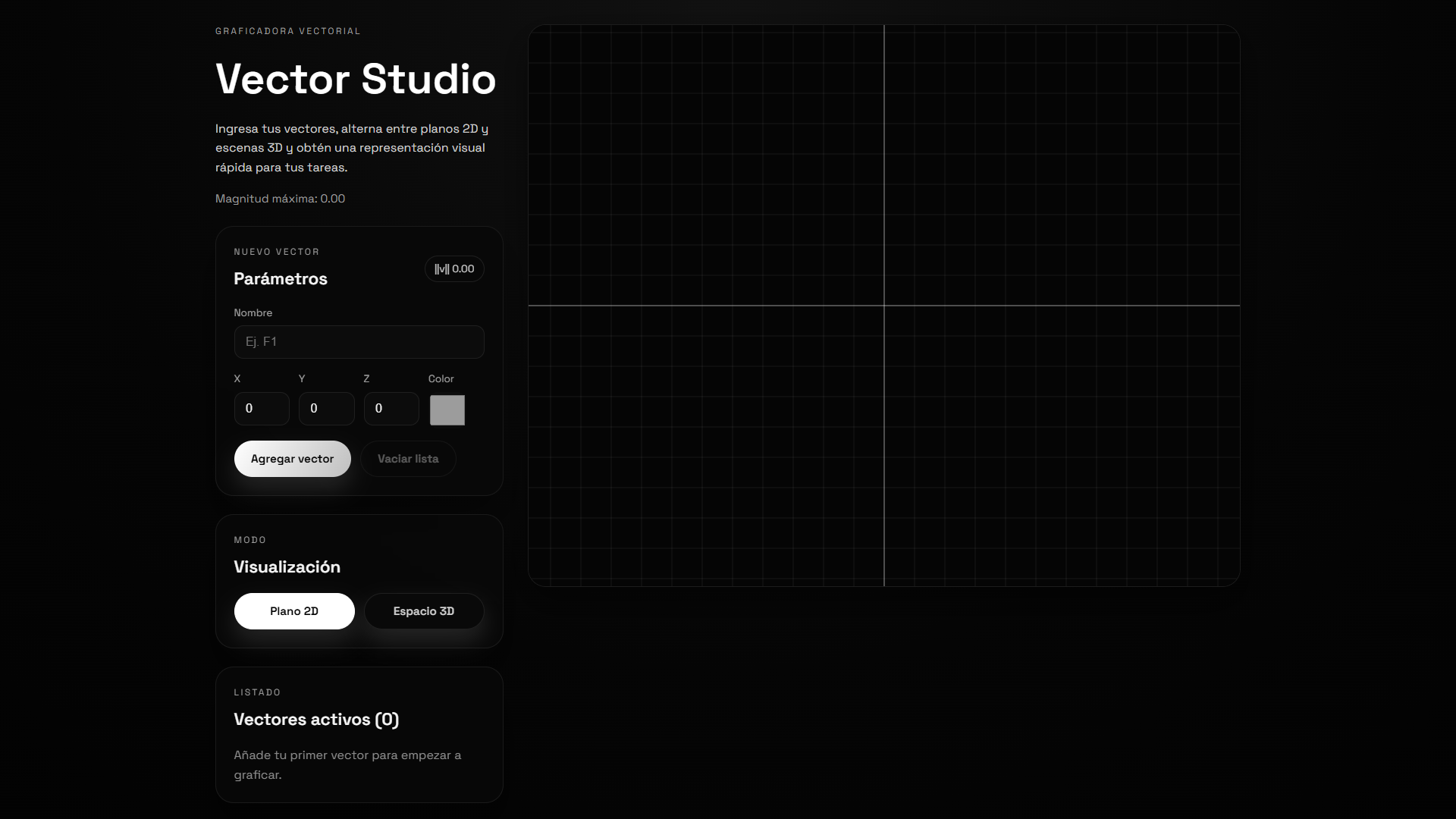Screen dimensions: 1456x819
Task: Click the upper-right quadrant of the grid
Action: pyautogui.click(x=1062, y=167)
